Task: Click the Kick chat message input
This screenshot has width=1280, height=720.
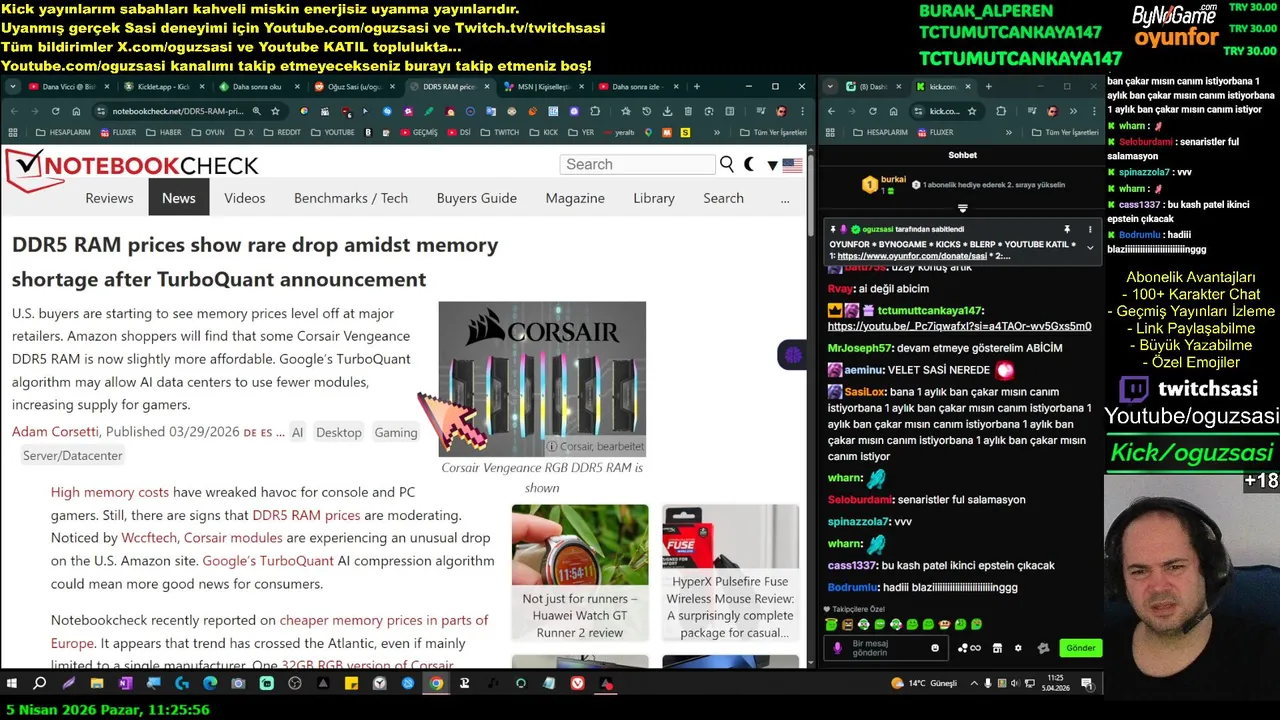Action: (x=888, y=648)
